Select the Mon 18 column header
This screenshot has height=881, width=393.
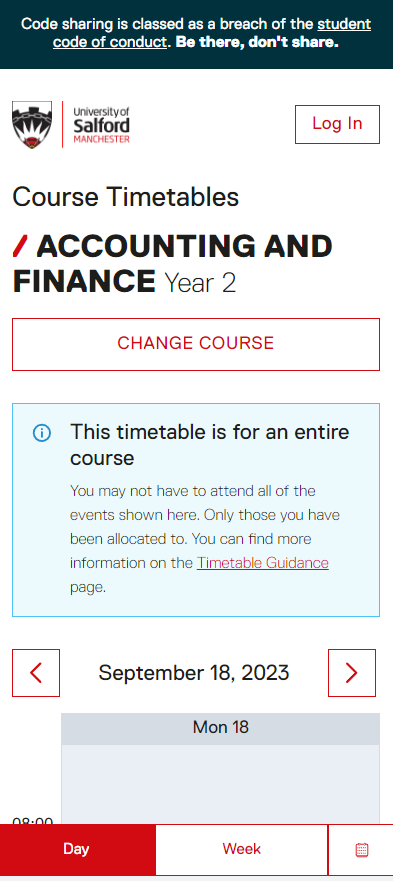(x=220, y=728)
